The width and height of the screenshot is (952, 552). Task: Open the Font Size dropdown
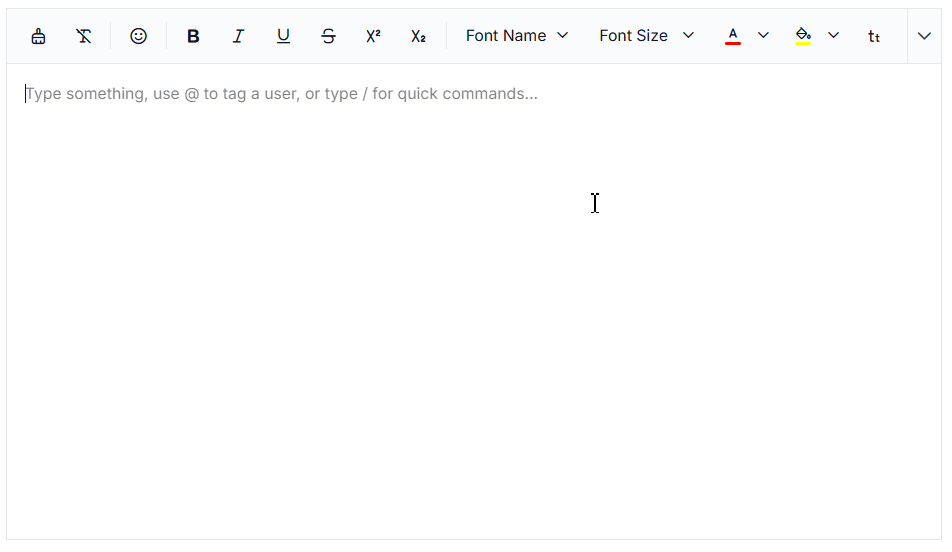[x=646, y=36]
